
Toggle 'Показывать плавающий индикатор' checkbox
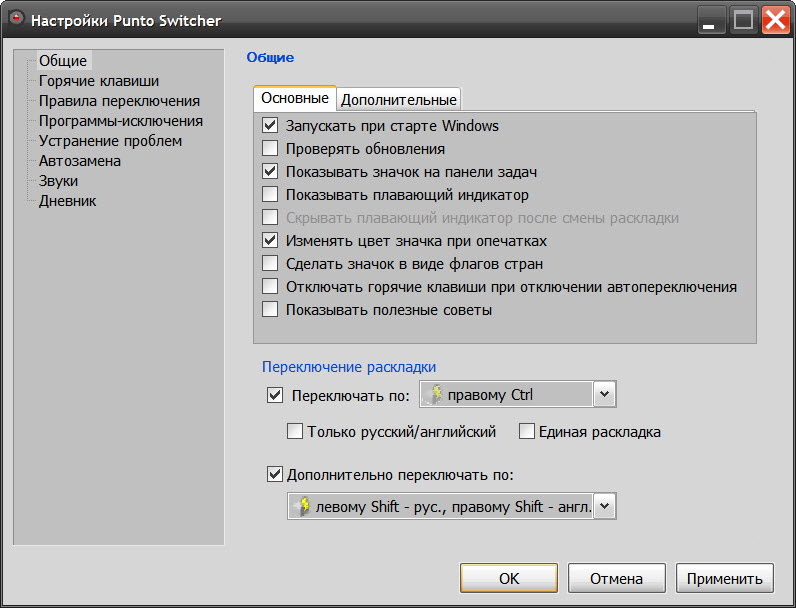click(x=269, y=195)
